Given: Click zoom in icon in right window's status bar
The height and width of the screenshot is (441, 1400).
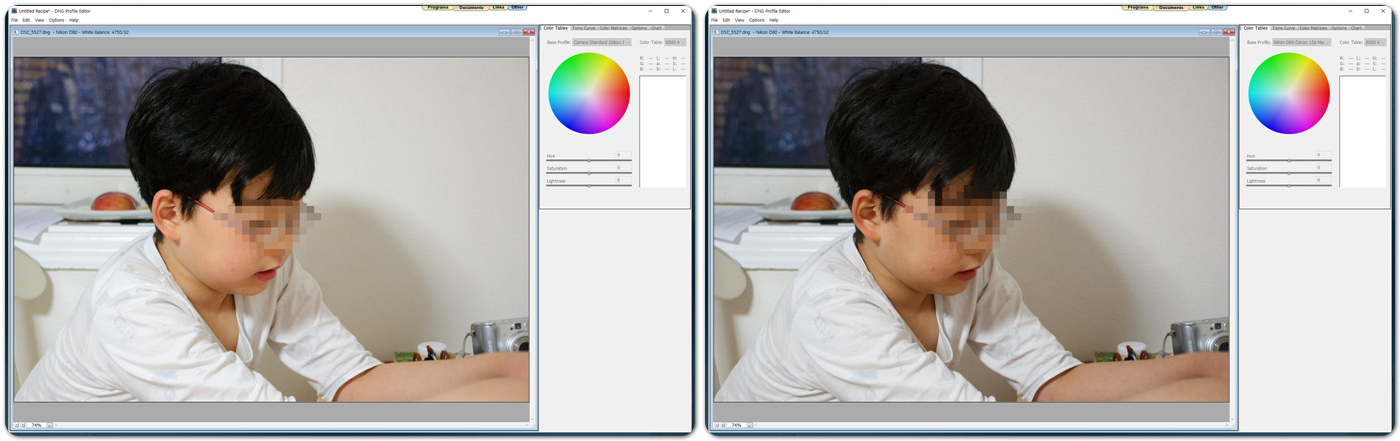Looking at the screenshot, I should click(724, 425).
